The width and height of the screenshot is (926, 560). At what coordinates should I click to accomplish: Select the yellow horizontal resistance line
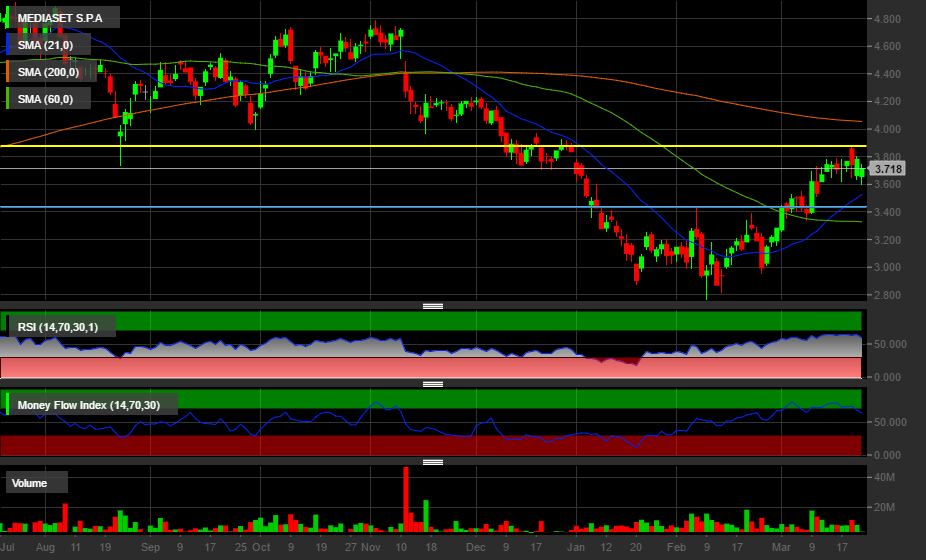point(433,146)
